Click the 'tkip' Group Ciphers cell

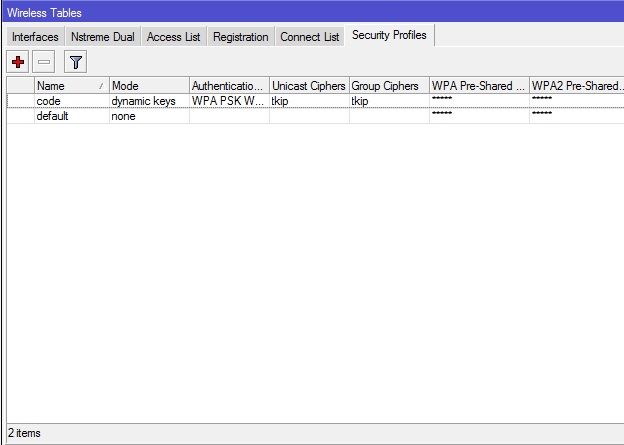(x=389, y=101)
